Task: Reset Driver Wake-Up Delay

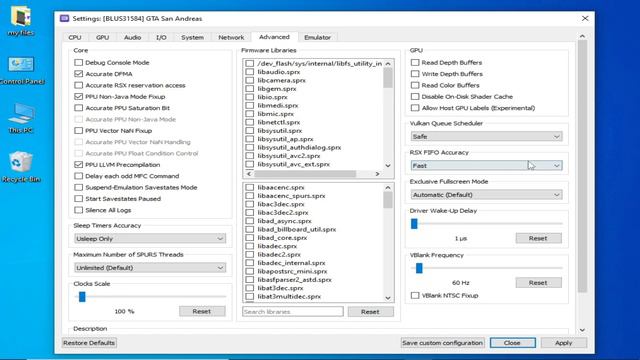Action: coord(538,238)
